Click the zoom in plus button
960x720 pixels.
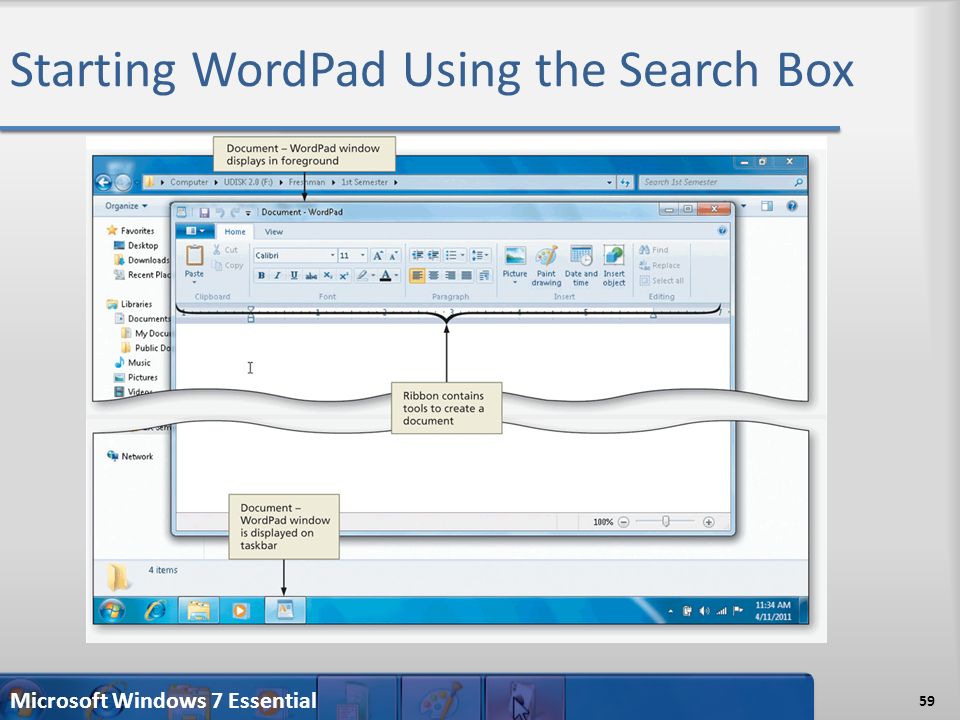pyautogui.click(x=708, y=522)
